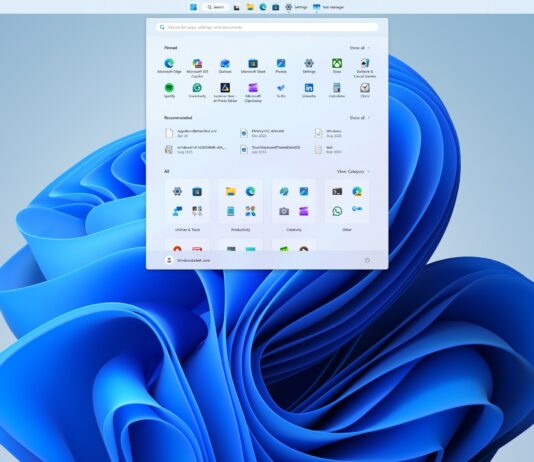Image resolution: width=534 pixels, height=462 pixels.
Task: Launch Photos from Pinned apps
Action: [x=281, y=66]
